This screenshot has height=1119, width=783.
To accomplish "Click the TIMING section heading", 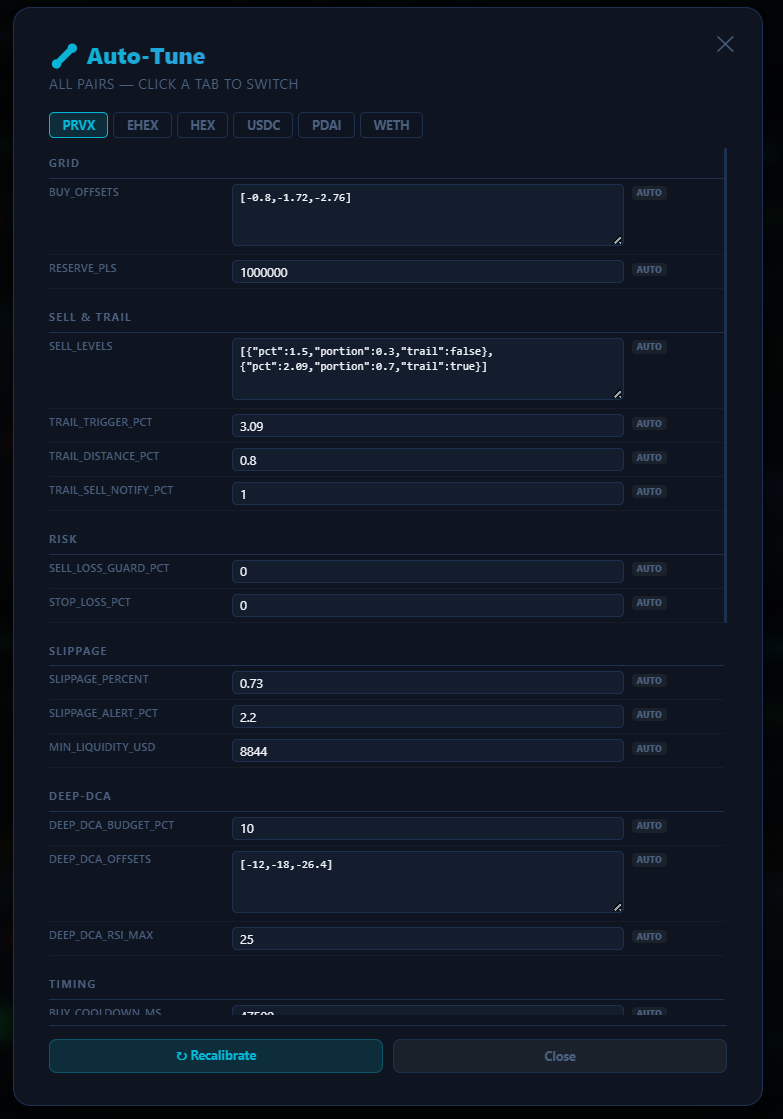I will [x=72, y=984].
